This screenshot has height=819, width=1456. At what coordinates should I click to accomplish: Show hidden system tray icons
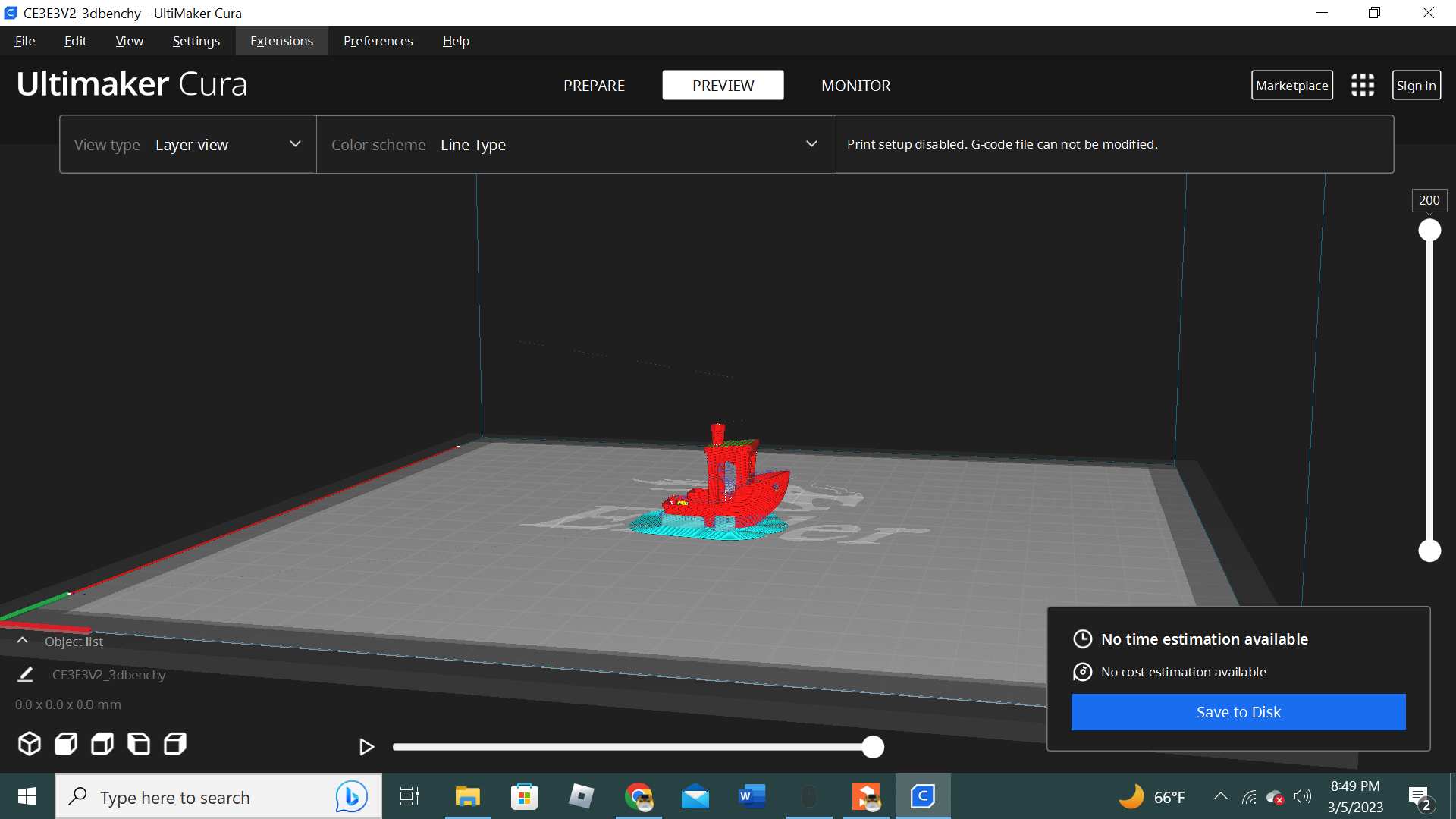click(x=1220, y=796)
